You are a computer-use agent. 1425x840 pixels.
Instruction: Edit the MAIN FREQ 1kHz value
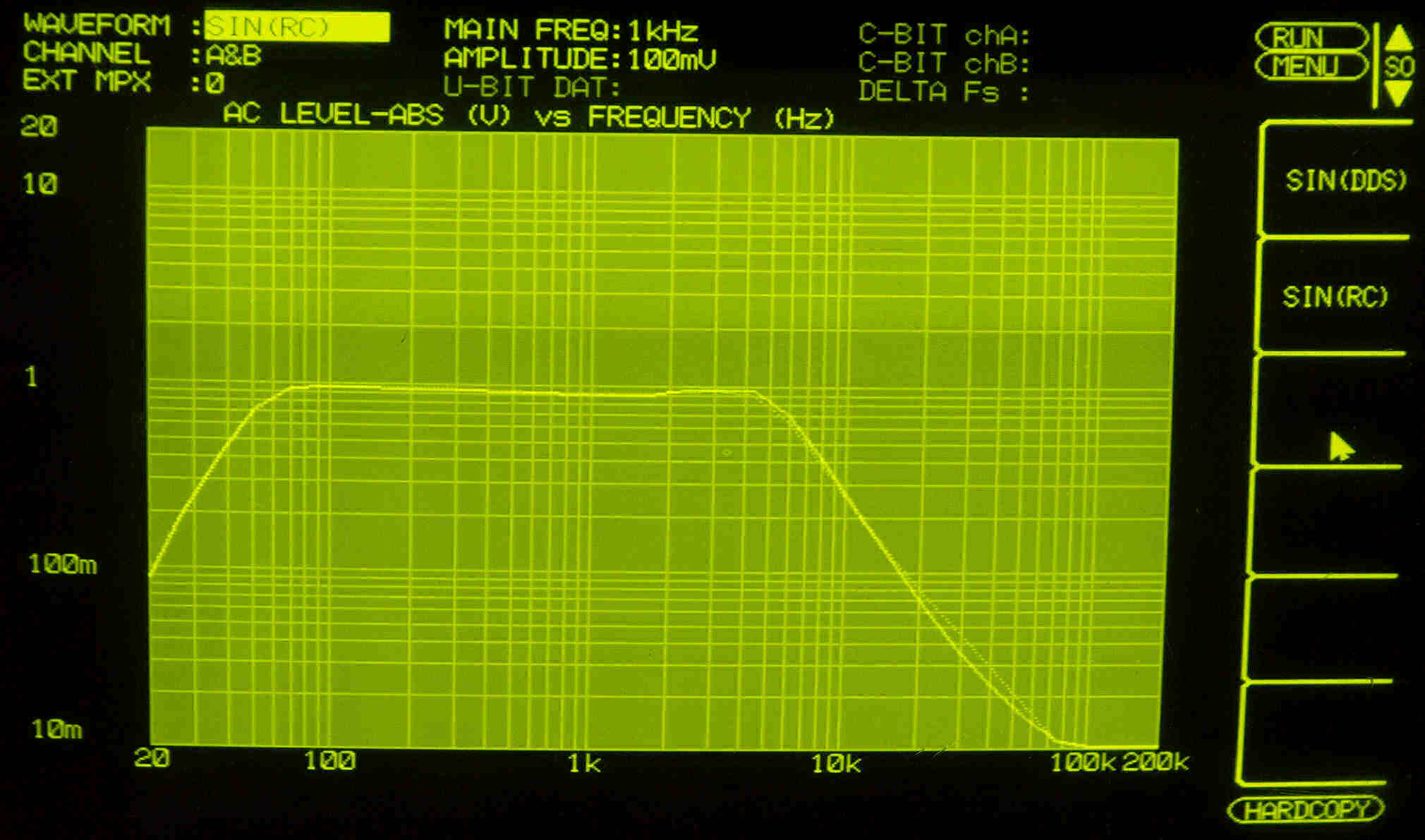coord(662,31)
